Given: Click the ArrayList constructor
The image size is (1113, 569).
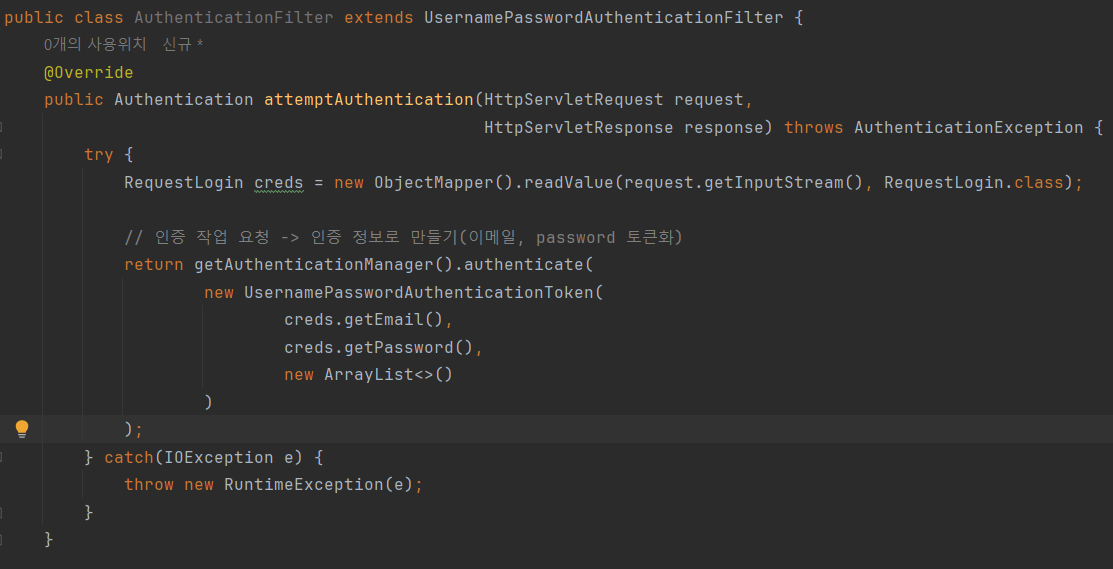Looking at the screenshot, I should (368, 375).
